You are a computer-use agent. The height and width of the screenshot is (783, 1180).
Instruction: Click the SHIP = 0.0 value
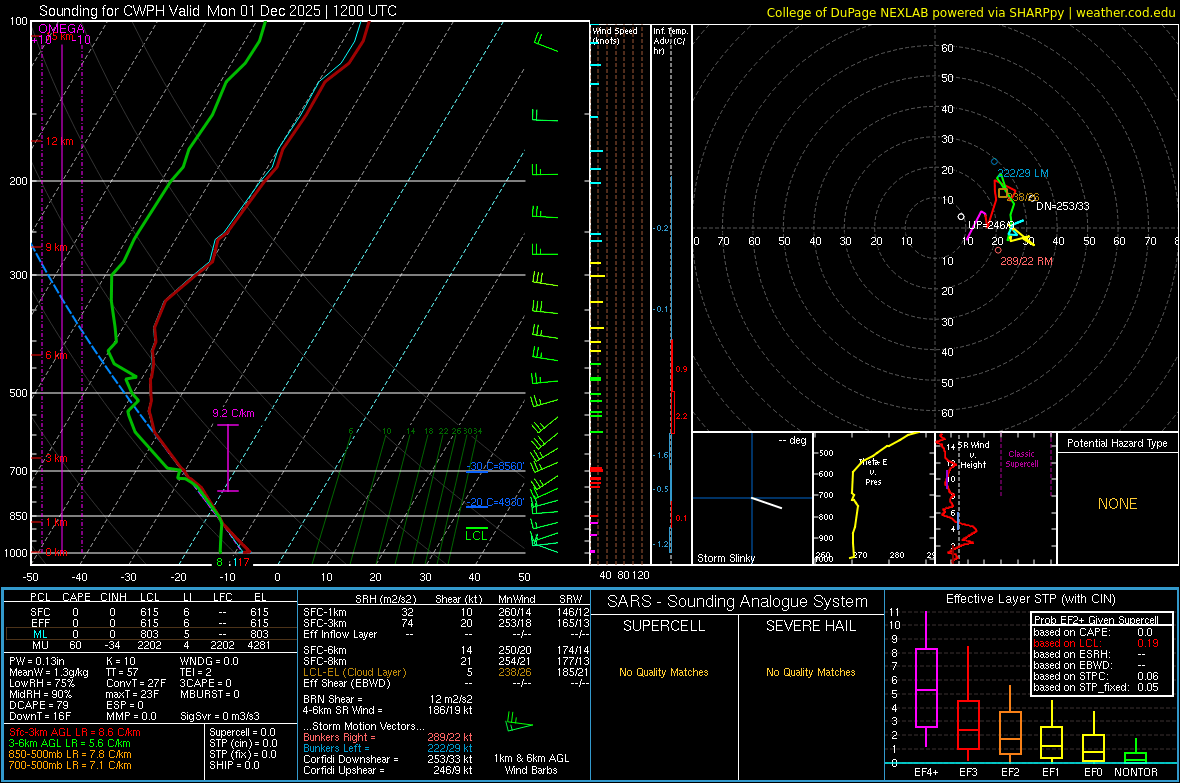[x=234, y=765]
